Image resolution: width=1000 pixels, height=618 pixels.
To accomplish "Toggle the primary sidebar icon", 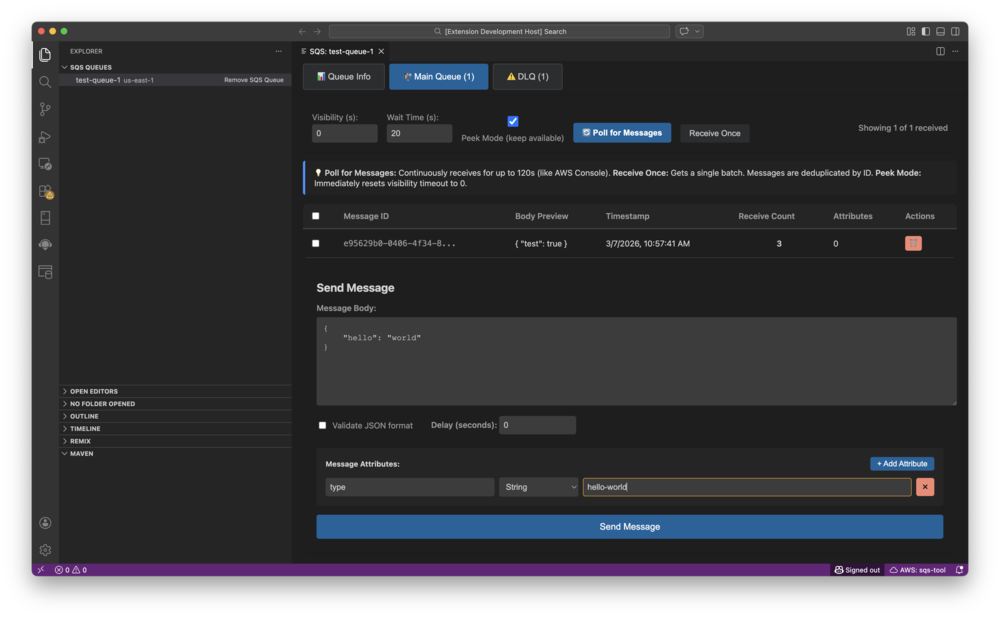I will point(925,31).
